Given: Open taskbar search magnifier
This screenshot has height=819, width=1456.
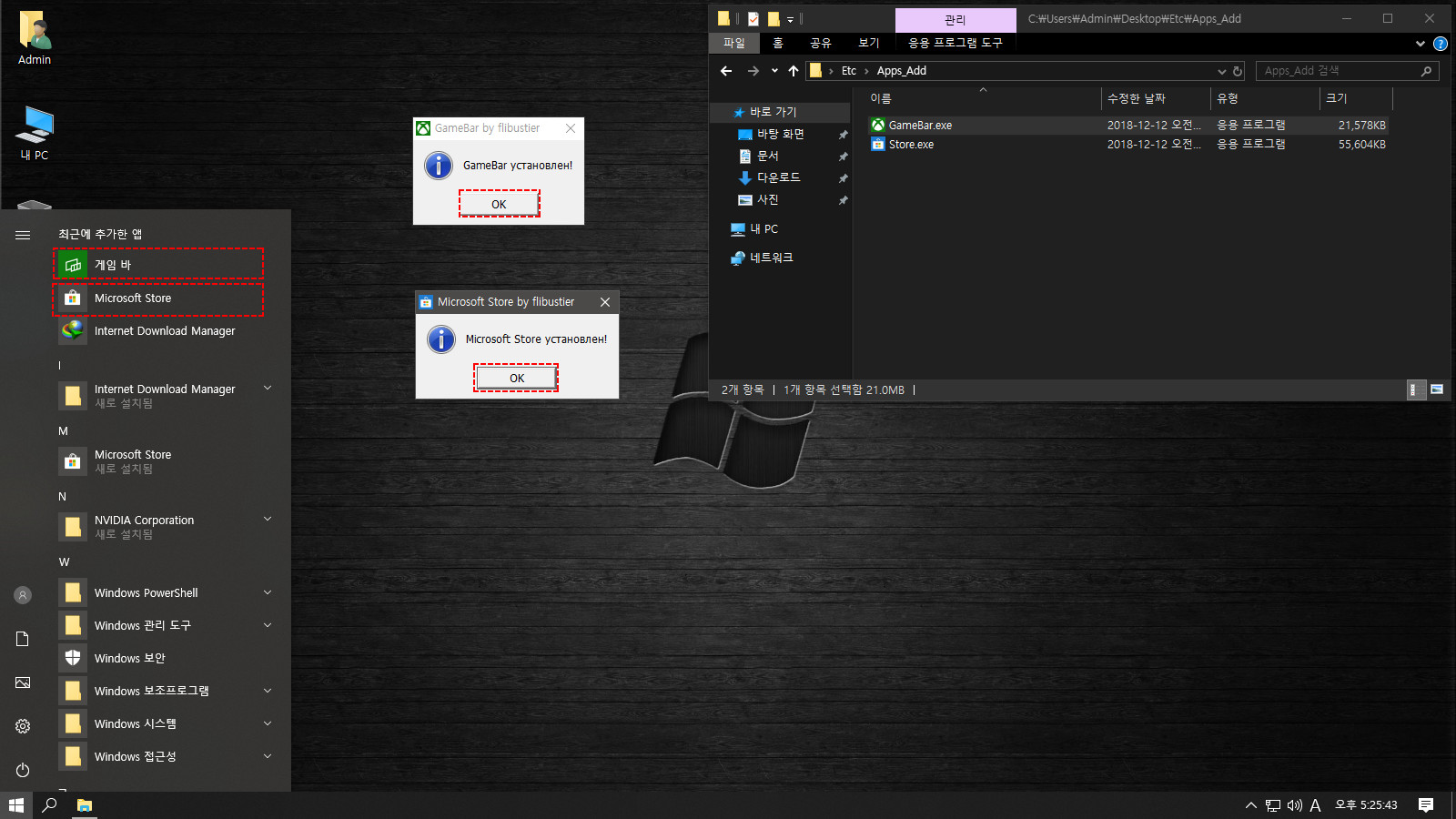Looking at the screenshot, I should tap(50, 805).
